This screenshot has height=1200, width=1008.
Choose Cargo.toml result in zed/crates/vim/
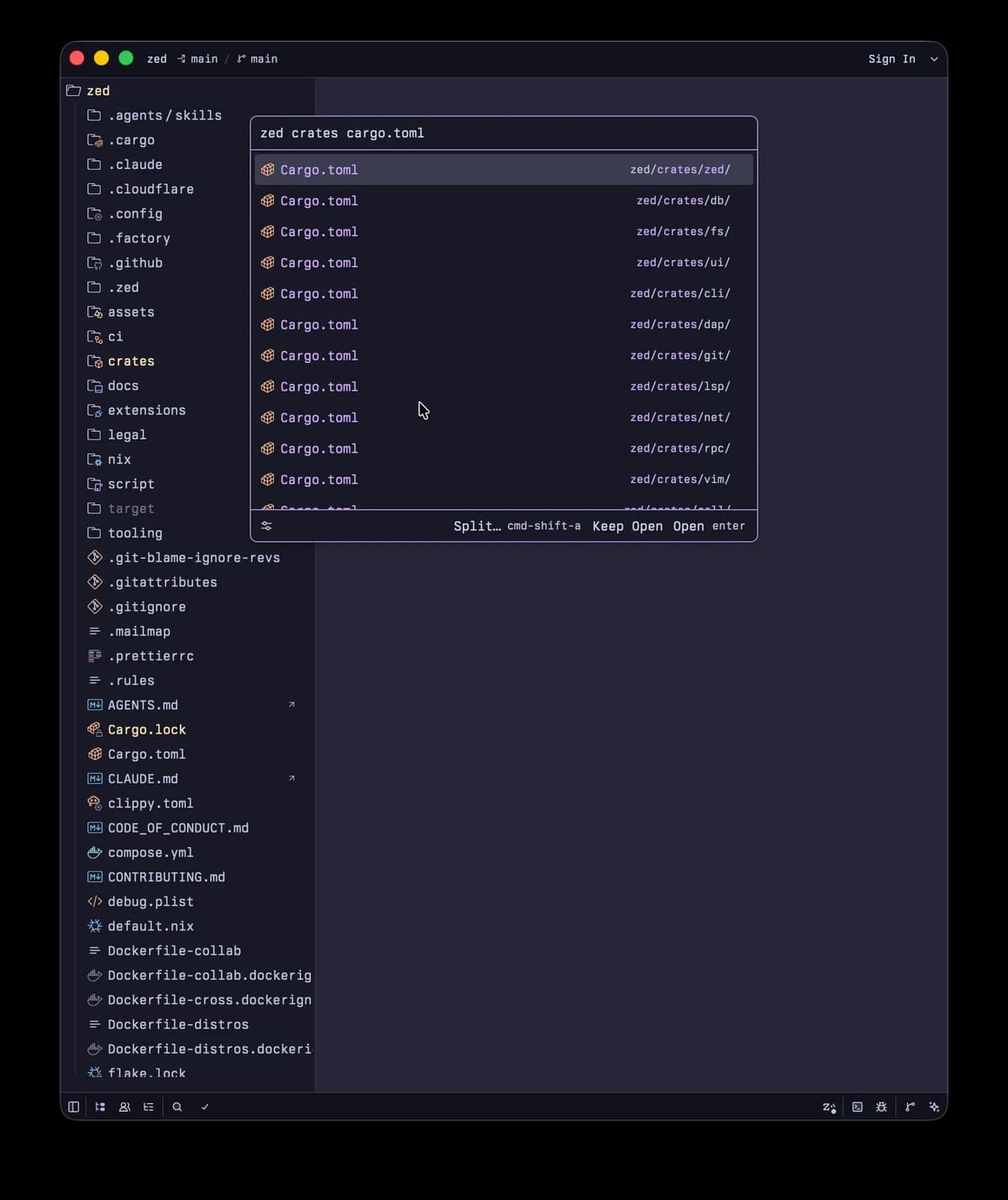coord(504,480)
